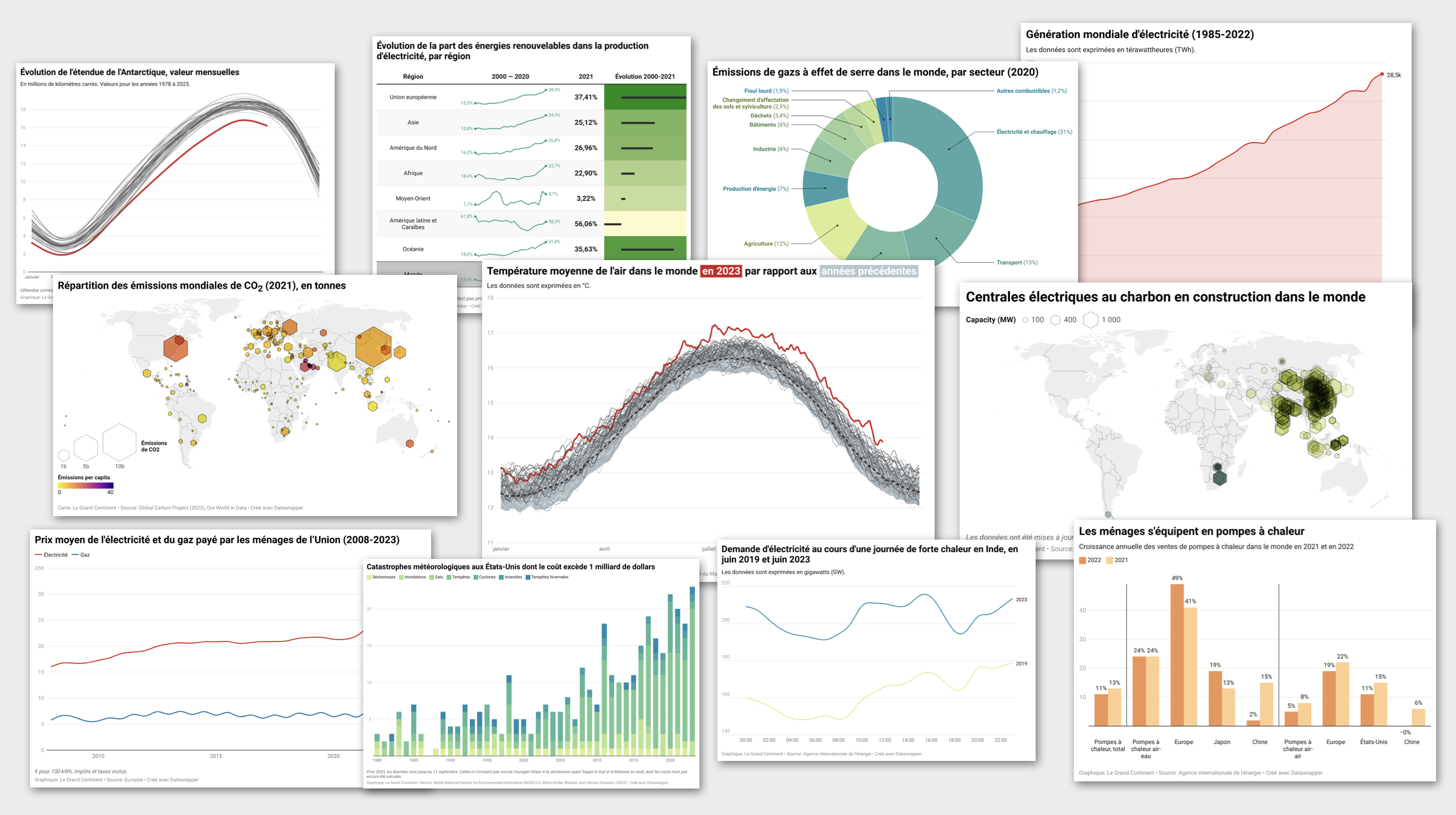Click the 2022 orange legend swatch
1456x815 pixels.
click(1083, 560)
